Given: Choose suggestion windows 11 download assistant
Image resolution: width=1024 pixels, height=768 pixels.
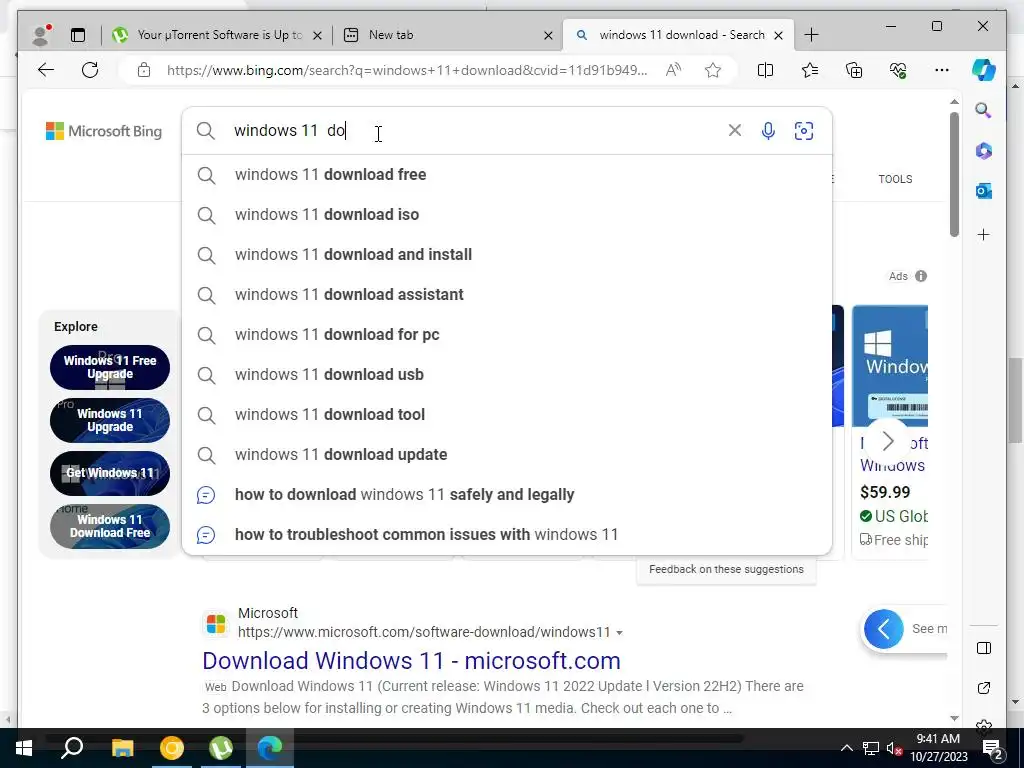Looking at the screenshot, I should pyautogui.click(x=507, y=295).
